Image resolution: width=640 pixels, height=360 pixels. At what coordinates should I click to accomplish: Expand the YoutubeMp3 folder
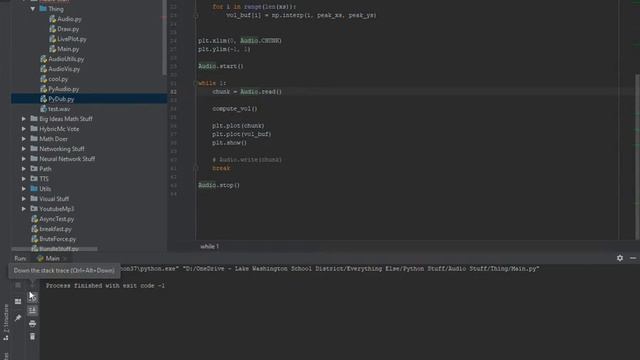click(24, 209)
